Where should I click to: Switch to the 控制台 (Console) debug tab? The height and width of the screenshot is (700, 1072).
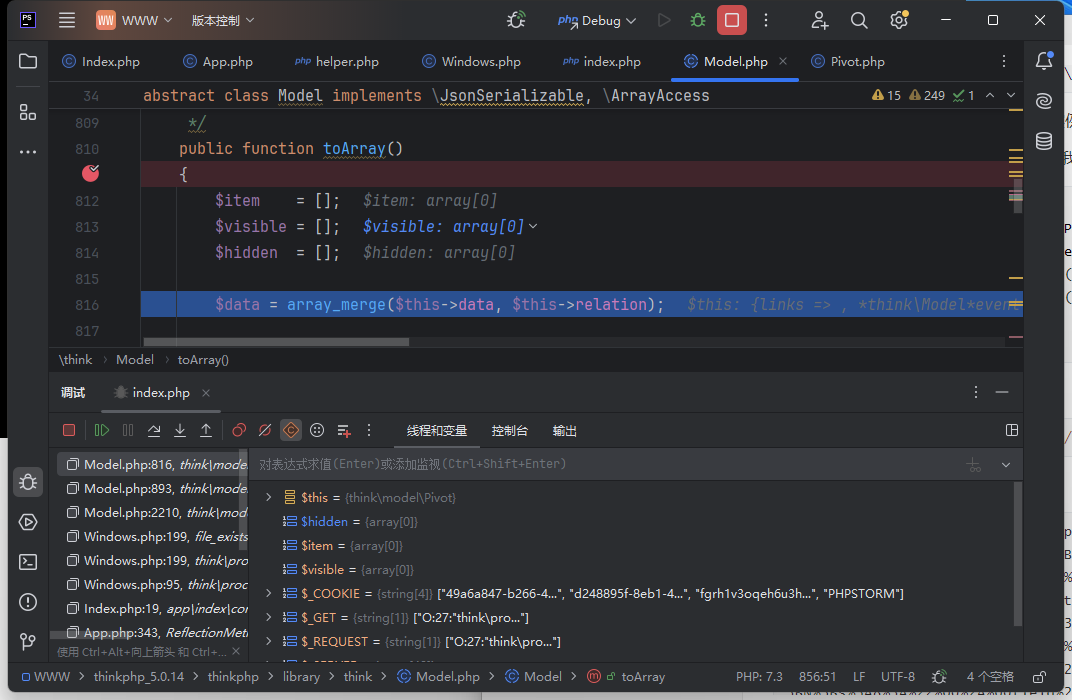pyautogui.click(x=509, y=431)
